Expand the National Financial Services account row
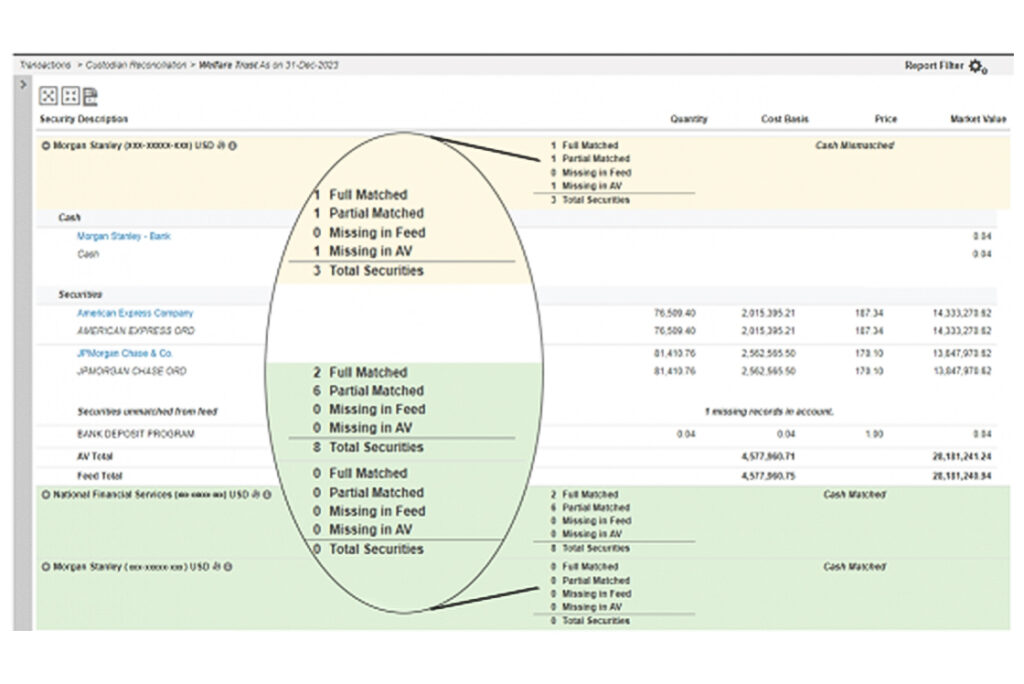Screen dimensions: 1024x684 pyautogui.click(x=45, y=495)
